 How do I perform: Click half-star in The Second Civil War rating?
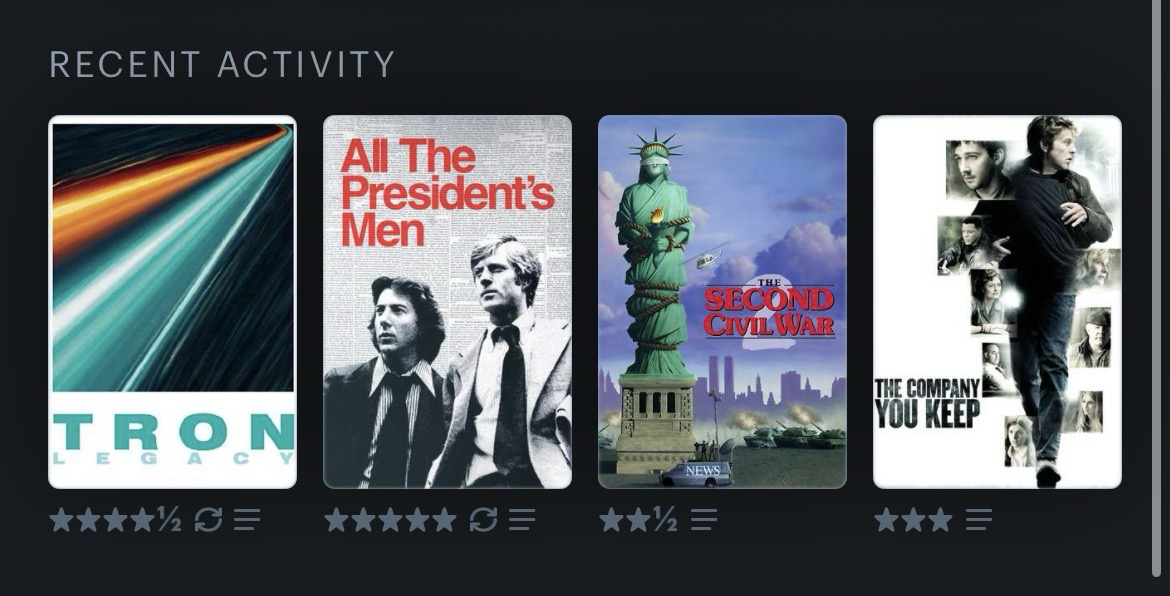pyautogui.click(x=666, y=520)
